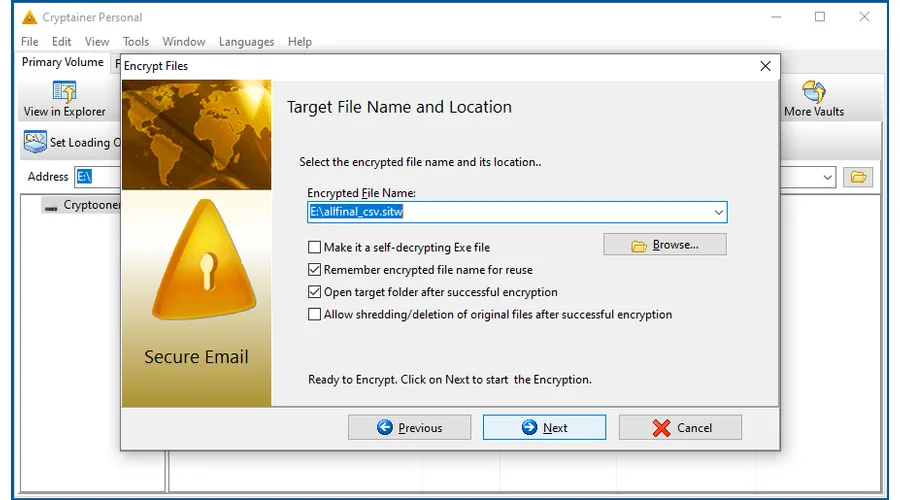The height and width of the screenshot is (500, 900).
Task: Select the Cryptooner drive in tree
Action: (84, 205)
